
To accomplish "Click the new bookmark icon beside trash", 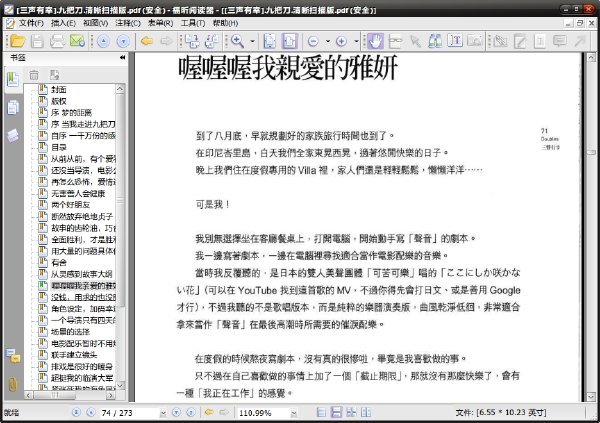I will [x=54, y=75].
